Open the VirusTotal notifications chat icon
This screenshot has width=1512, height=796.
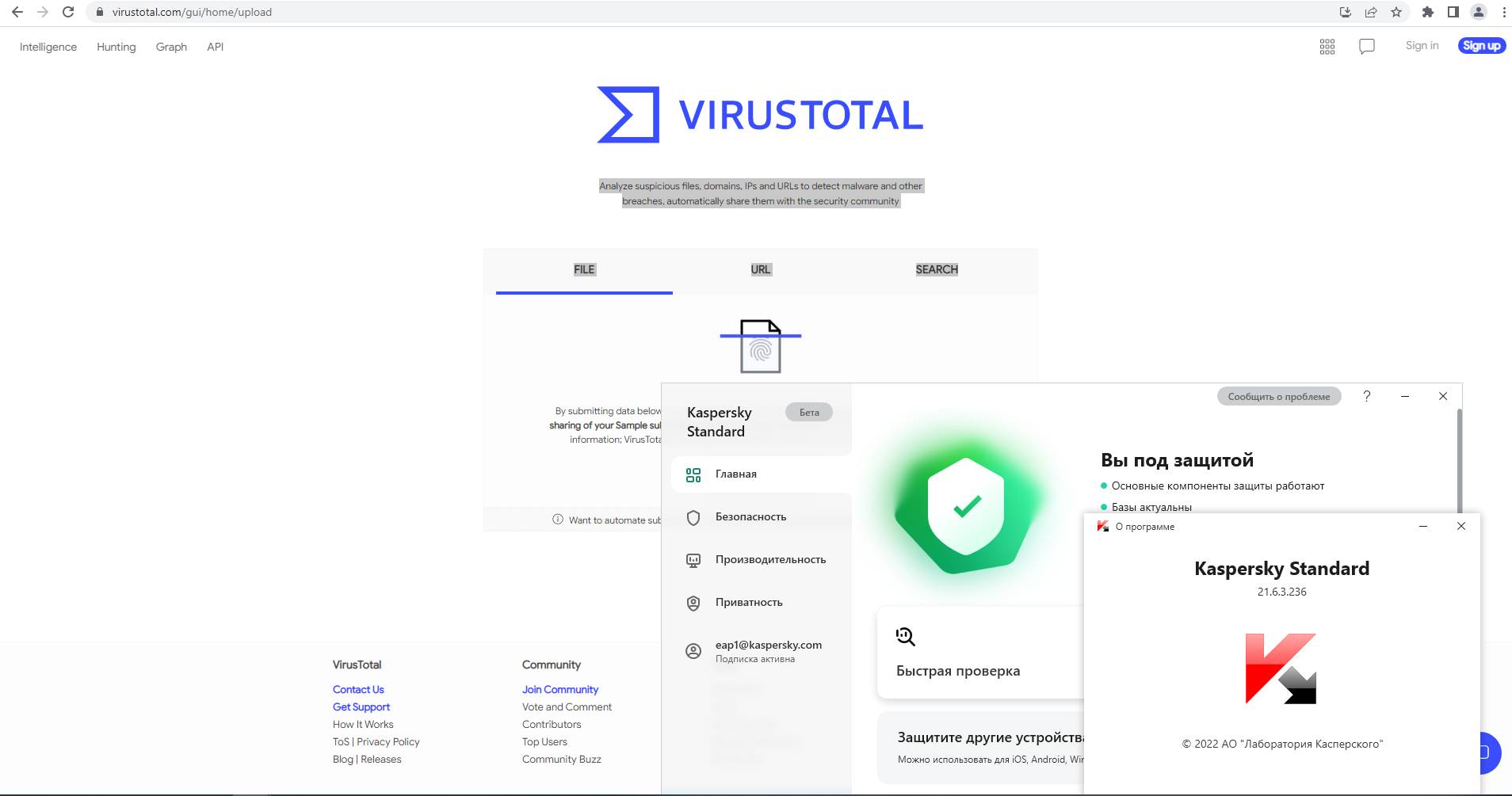(x=1367, y=47)
